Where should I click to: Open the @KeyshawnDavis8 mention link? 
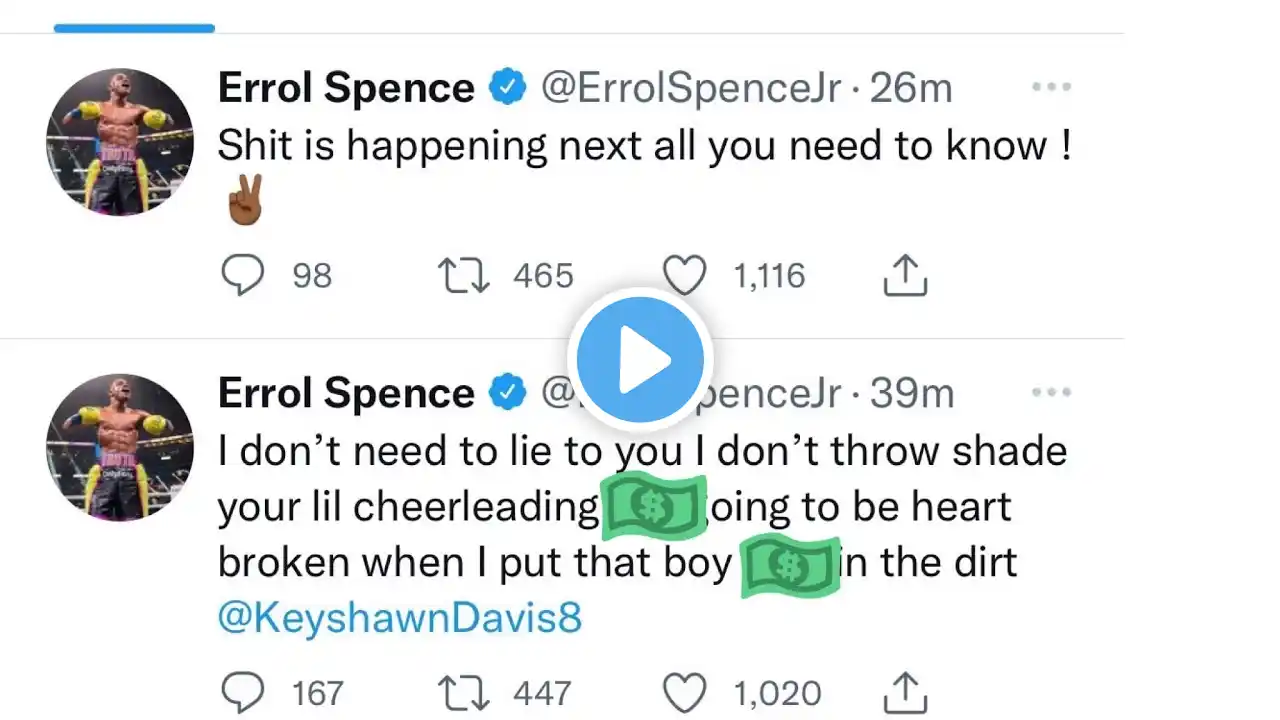tap(399, 618)
